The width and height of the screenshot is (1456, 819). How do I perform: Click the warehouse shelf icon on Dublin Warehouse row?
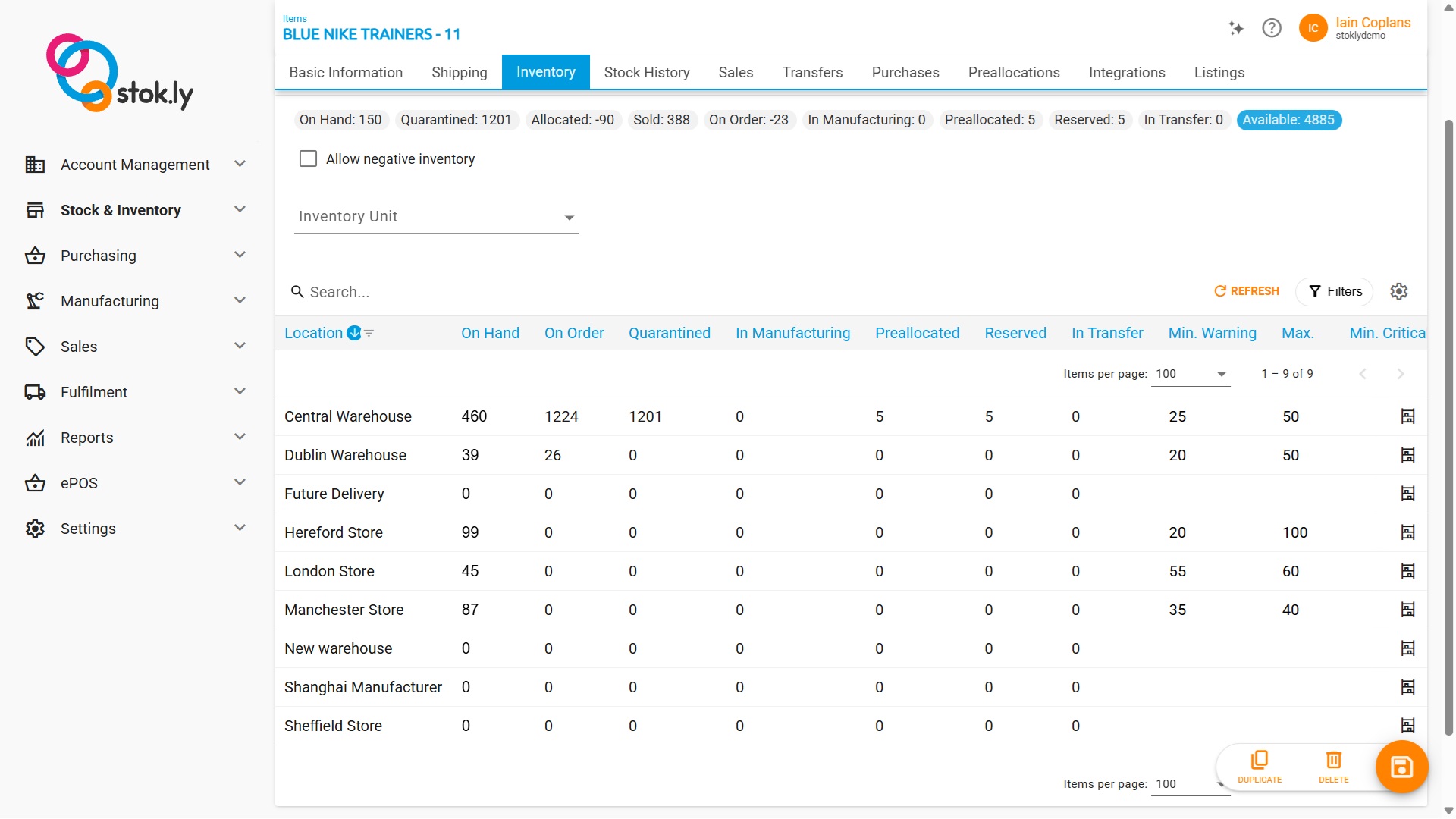1408,454
